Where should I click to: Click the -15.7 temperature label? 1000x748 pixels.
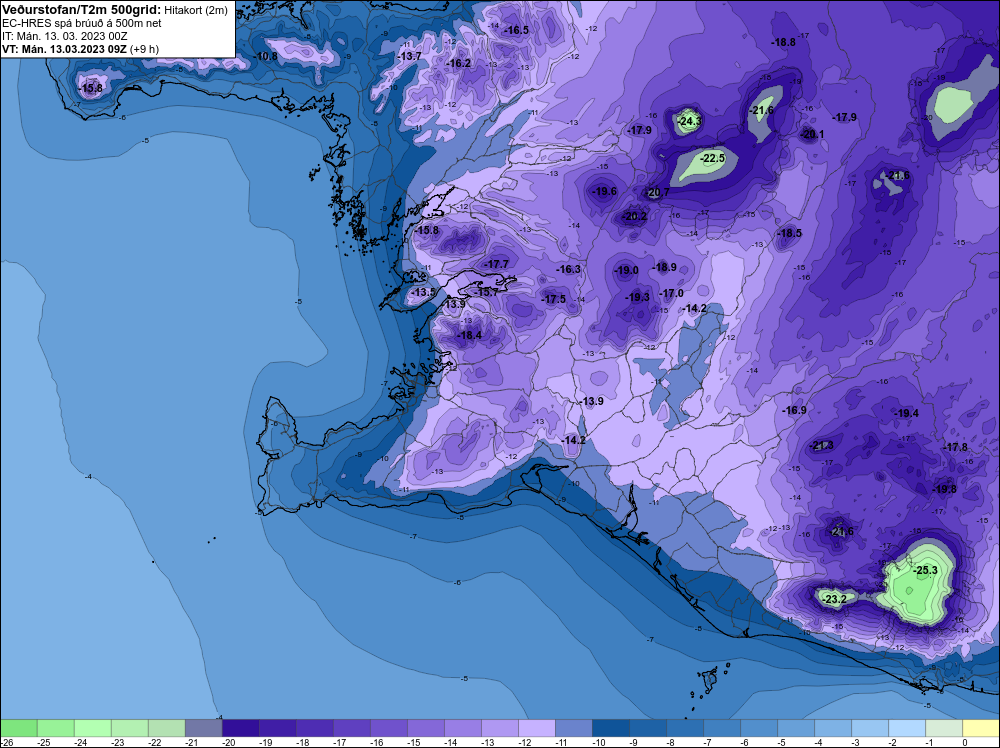486,291
